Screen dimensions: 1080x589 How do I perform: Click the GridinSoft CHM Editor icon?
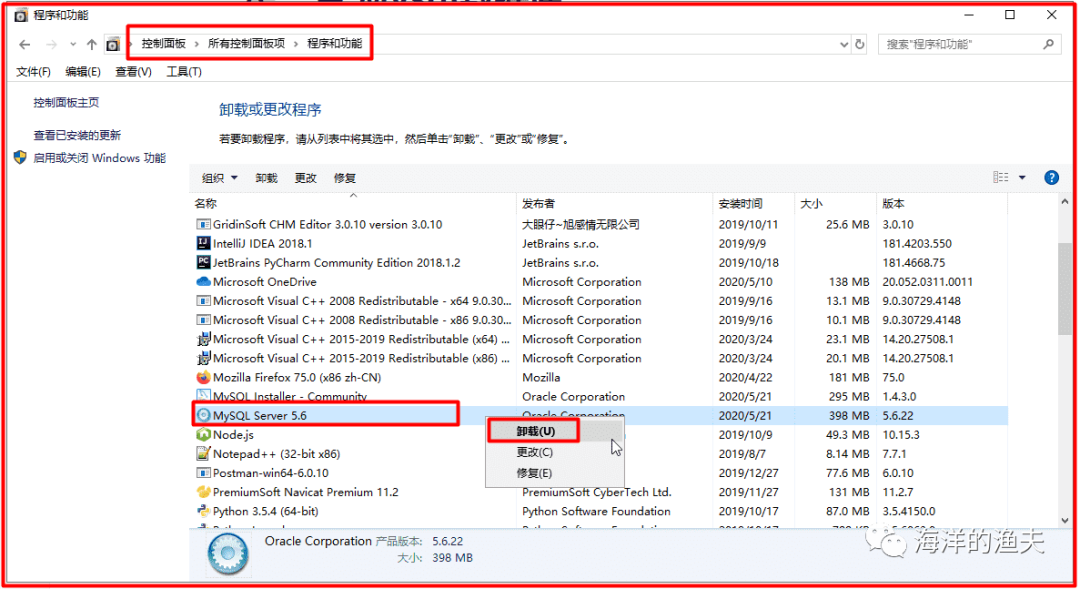(203, 225)
